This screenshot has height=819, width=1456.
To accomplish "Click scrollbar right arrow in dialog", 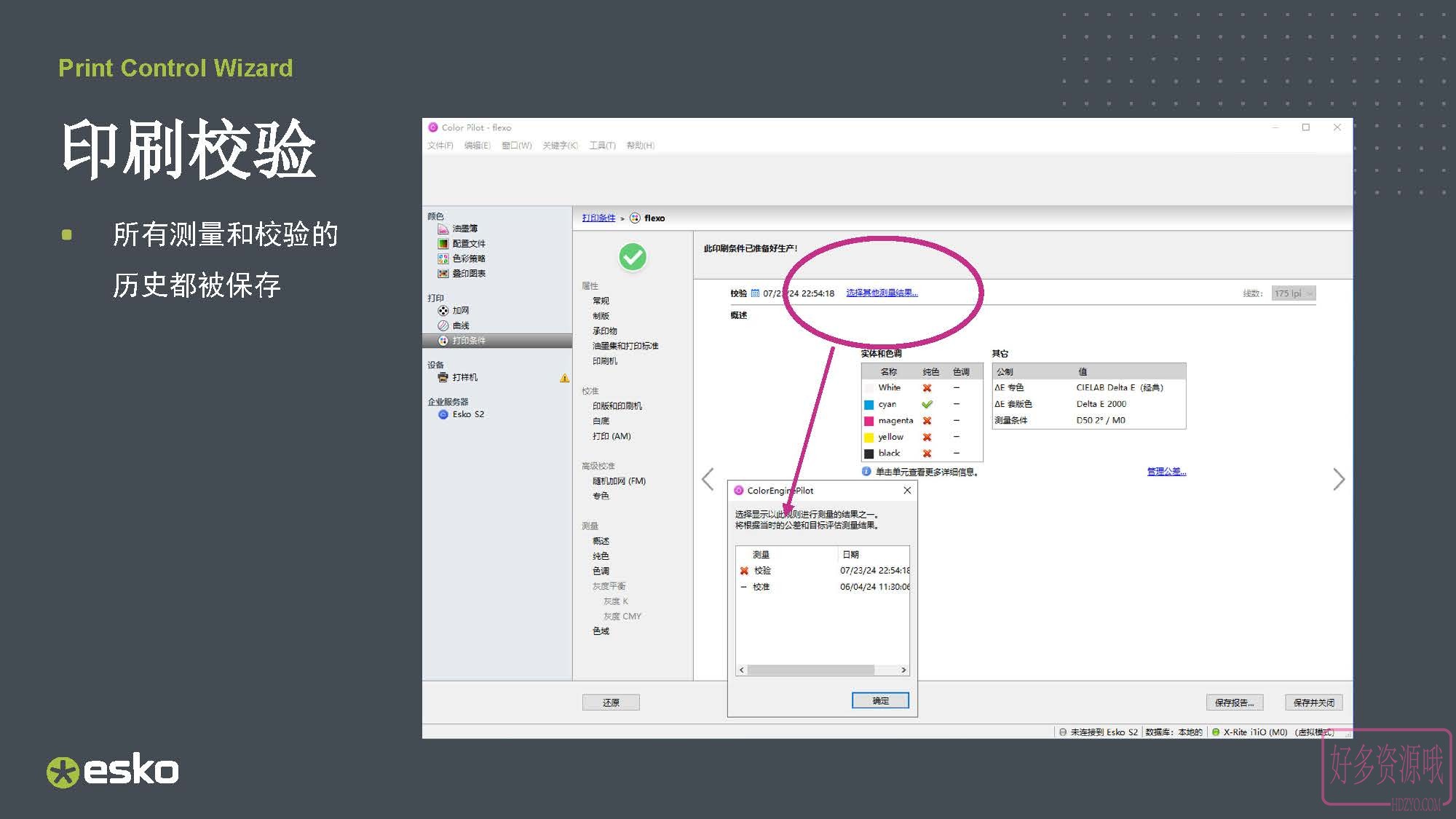I will [903, 670].
